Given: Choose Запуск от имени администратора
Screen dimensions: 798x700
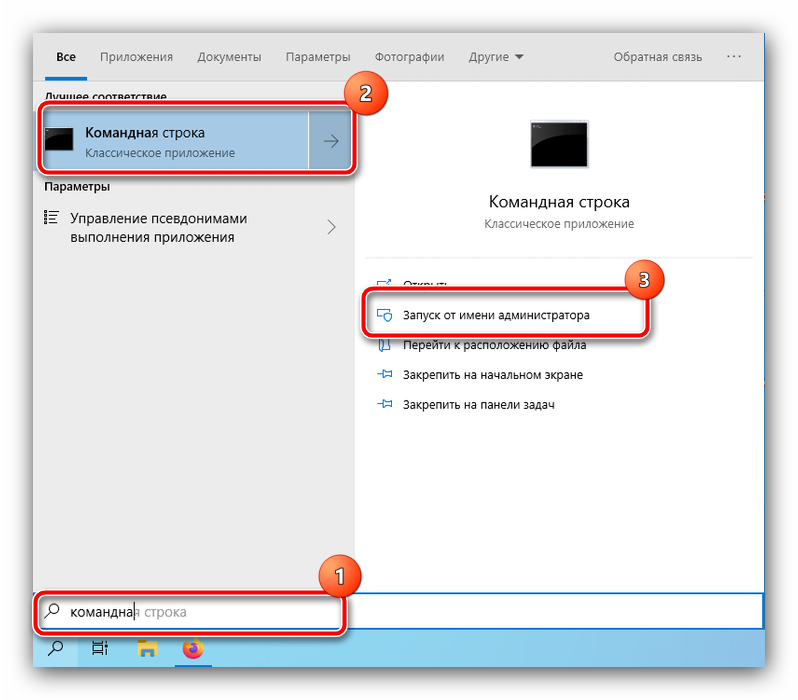Looking at the screenshot, I should (496, 315).
